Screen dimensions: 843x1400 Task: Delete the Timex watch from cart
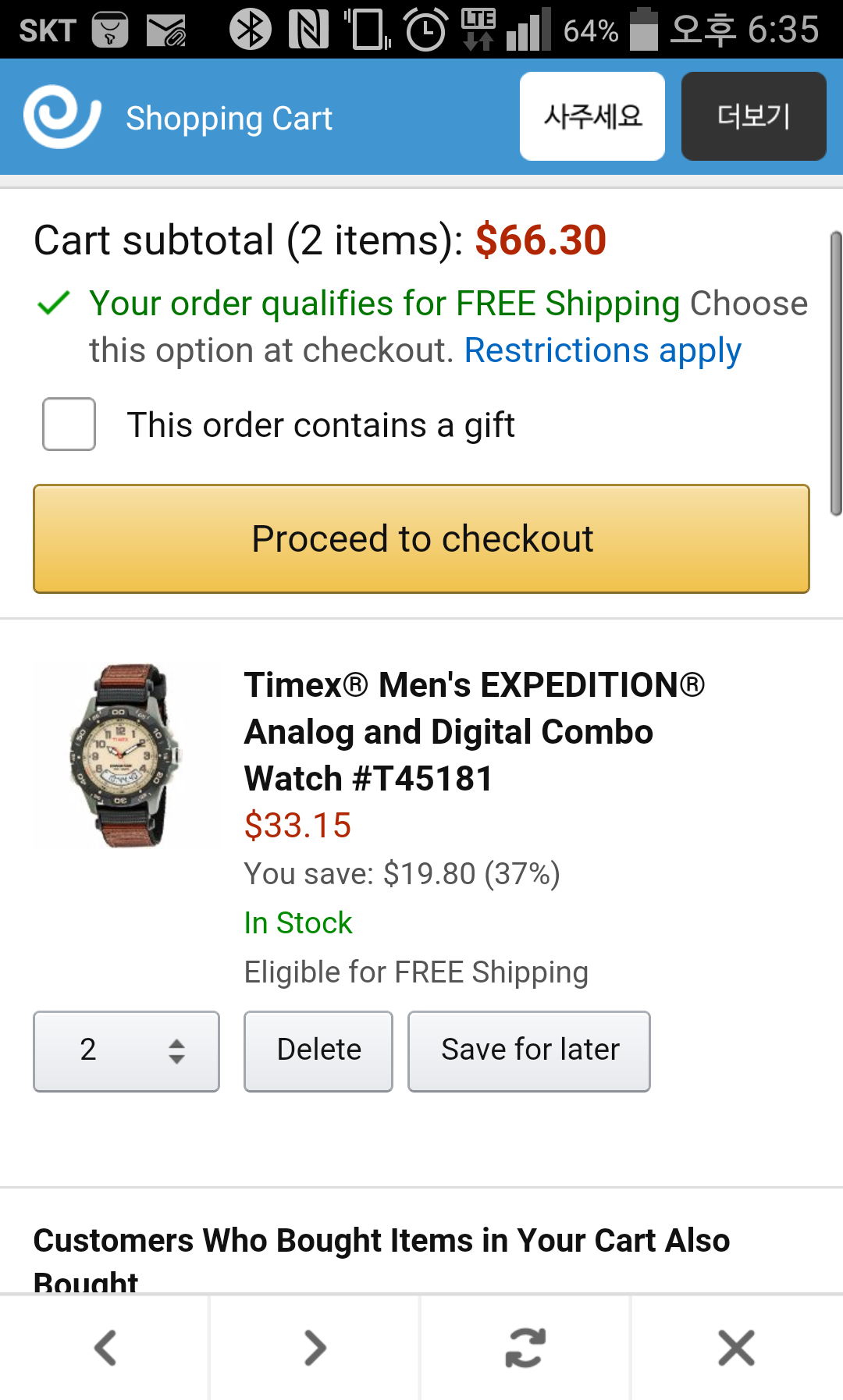click(318, 1051)
